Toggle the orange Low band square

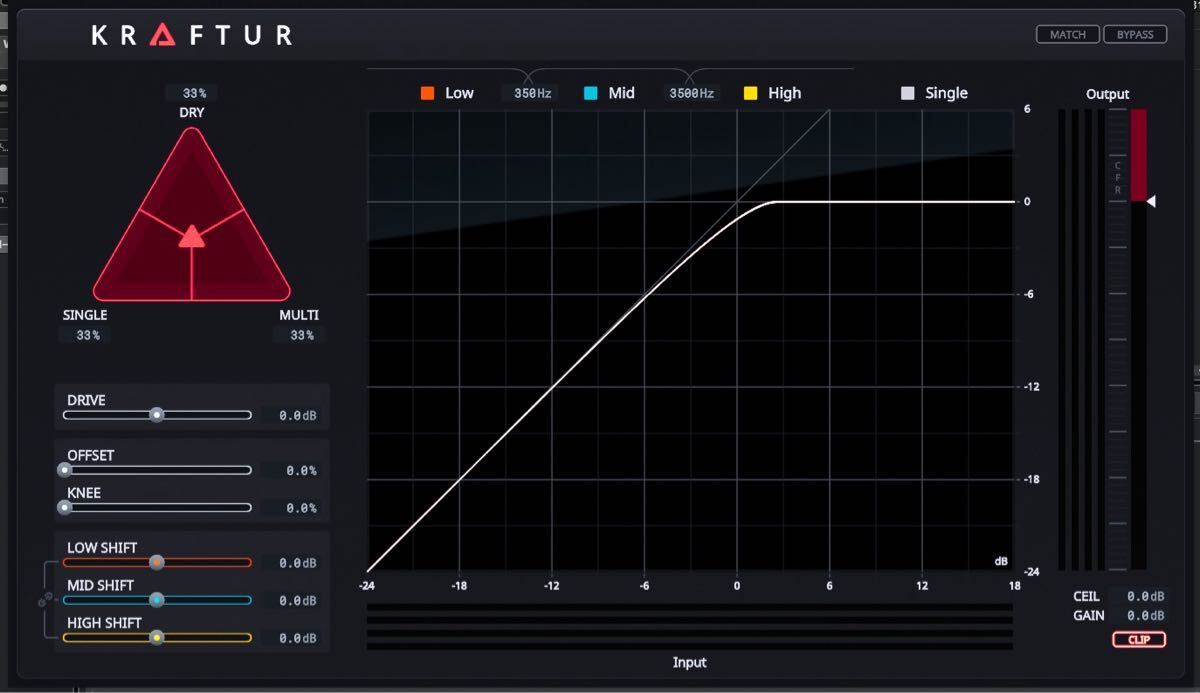[427, 93]
